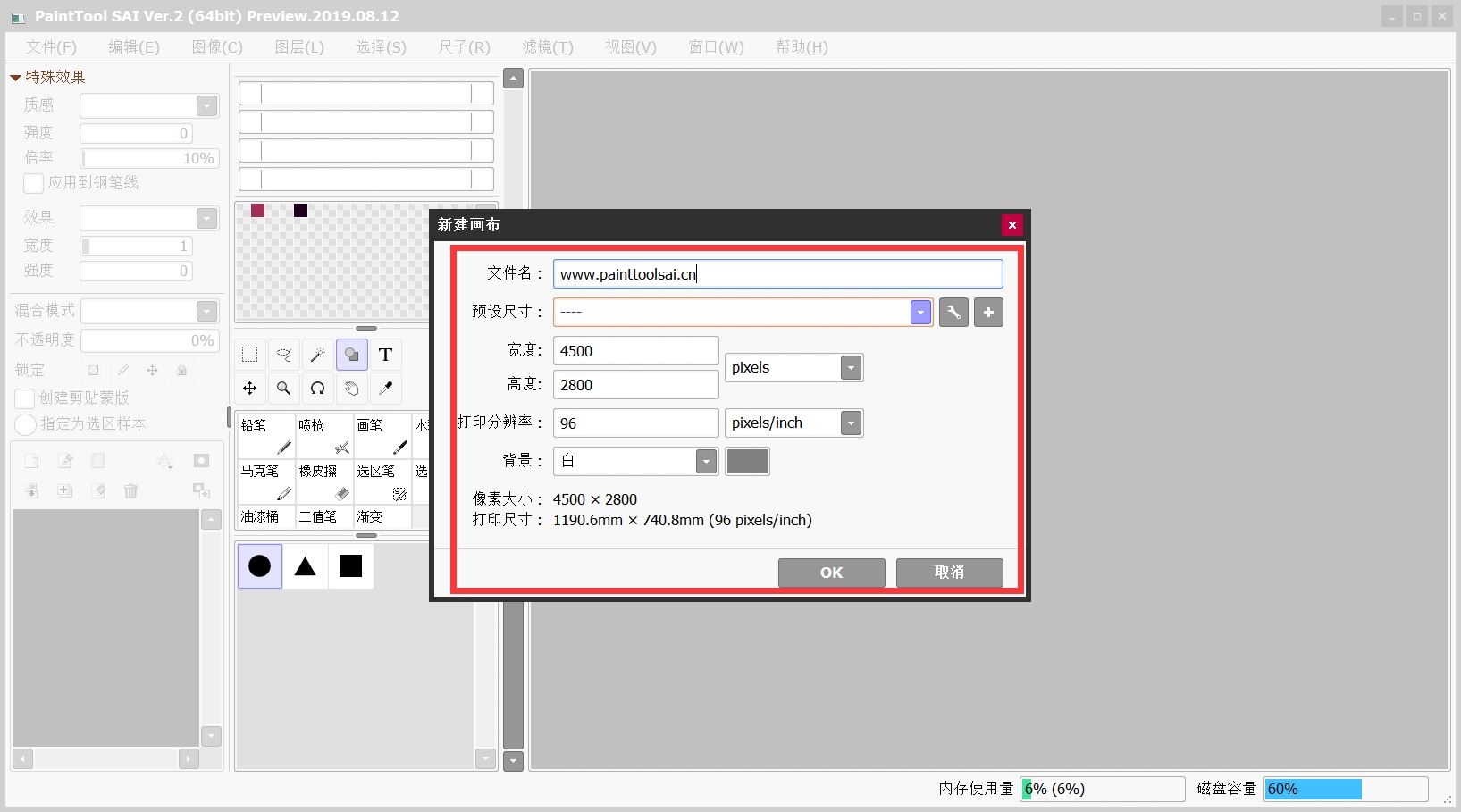Open the 效果 effect dropdown
Screen dimensions: 1461x812
[x=207, y=219]
